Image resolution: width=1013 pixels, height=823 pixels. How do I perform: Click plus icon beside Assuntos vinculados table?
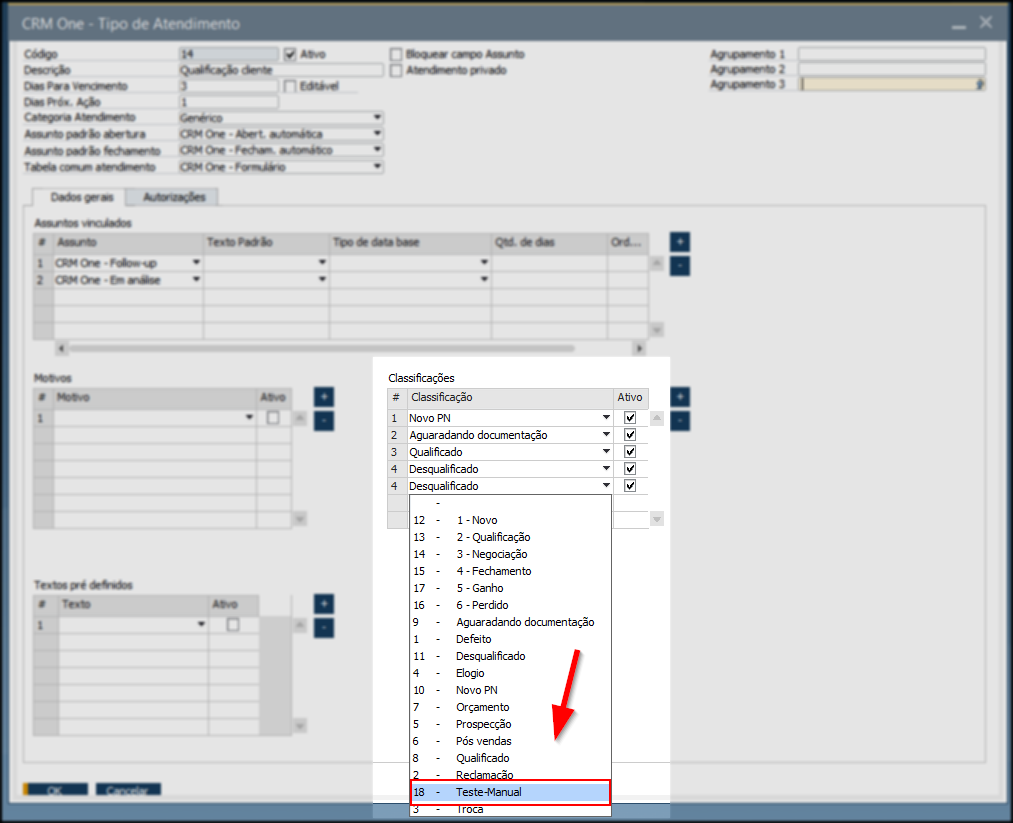679,242
